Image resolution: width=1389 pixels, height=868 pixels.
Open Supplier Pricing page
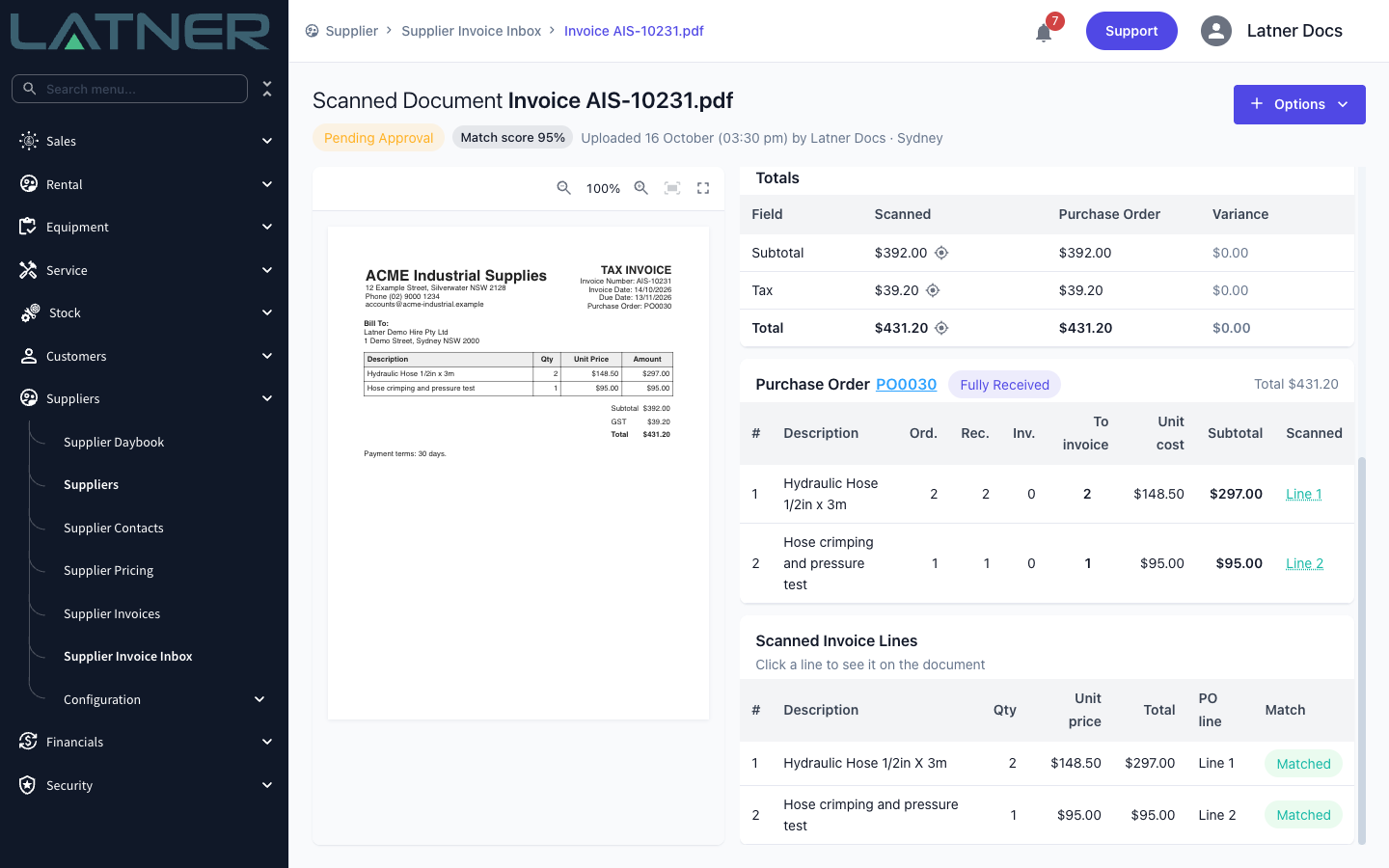(109, 570)
